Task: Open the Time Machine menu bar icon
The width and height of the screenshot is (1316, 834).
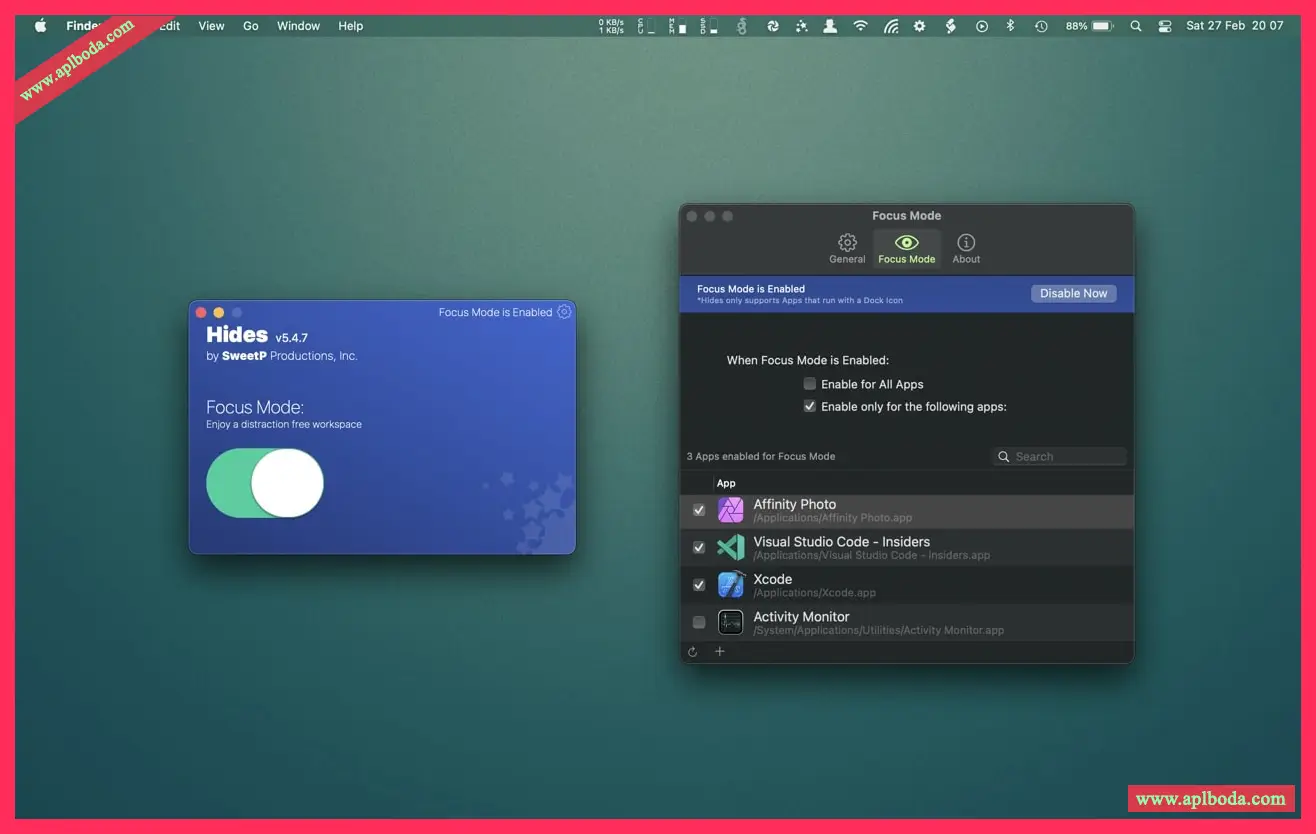Action: (x=1041, y=26)
